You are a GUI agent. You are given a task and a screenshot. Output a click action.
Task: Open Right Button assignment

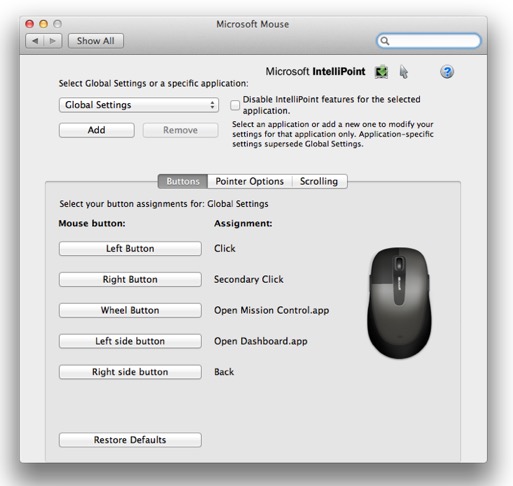pos(130,279)
